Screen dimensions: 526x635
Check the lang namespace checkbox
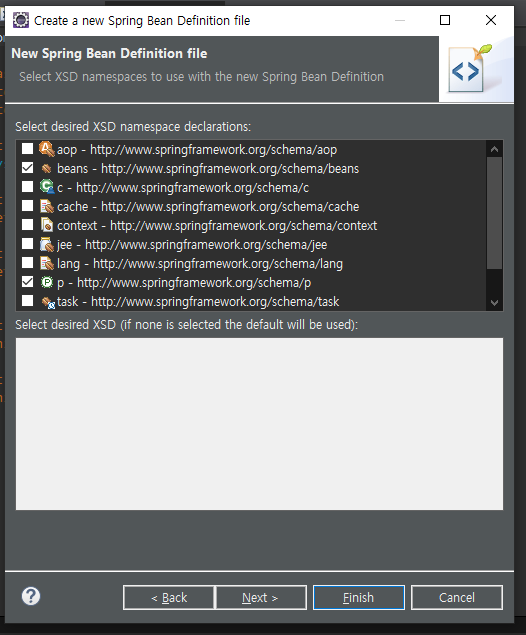(28, 263)
